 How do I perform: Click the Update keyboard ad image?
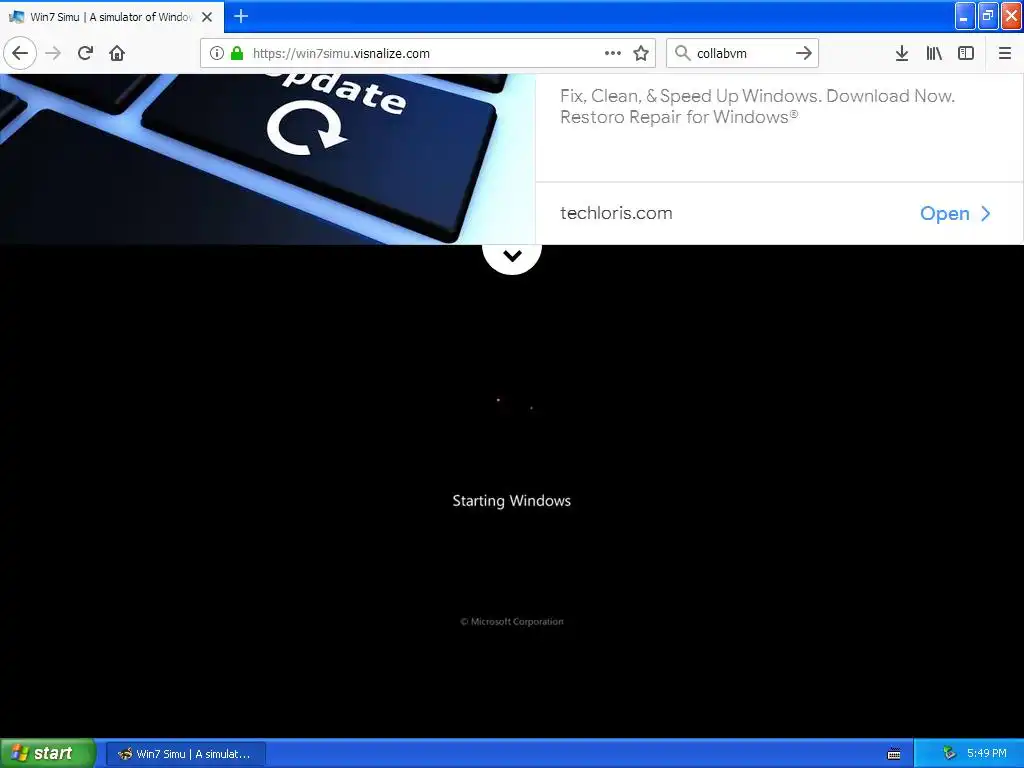click(x=268, y=159)
